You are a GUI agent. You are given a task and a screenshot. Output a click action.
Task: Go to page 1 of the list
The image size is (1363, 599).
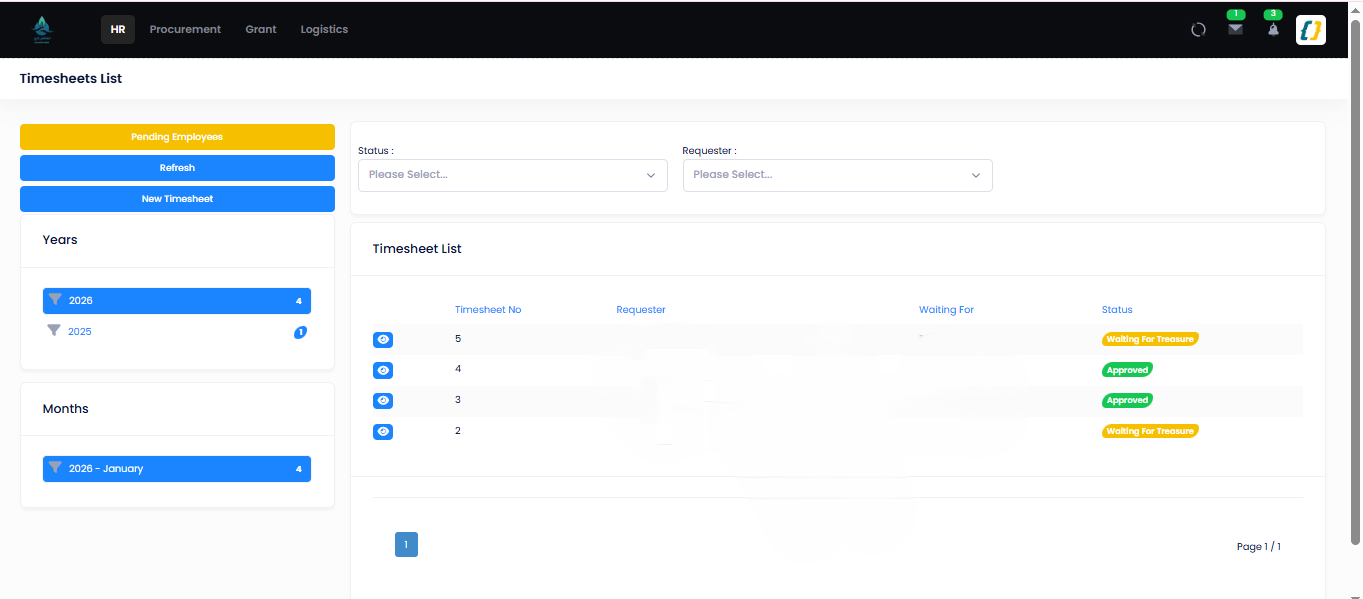point(406,545)
